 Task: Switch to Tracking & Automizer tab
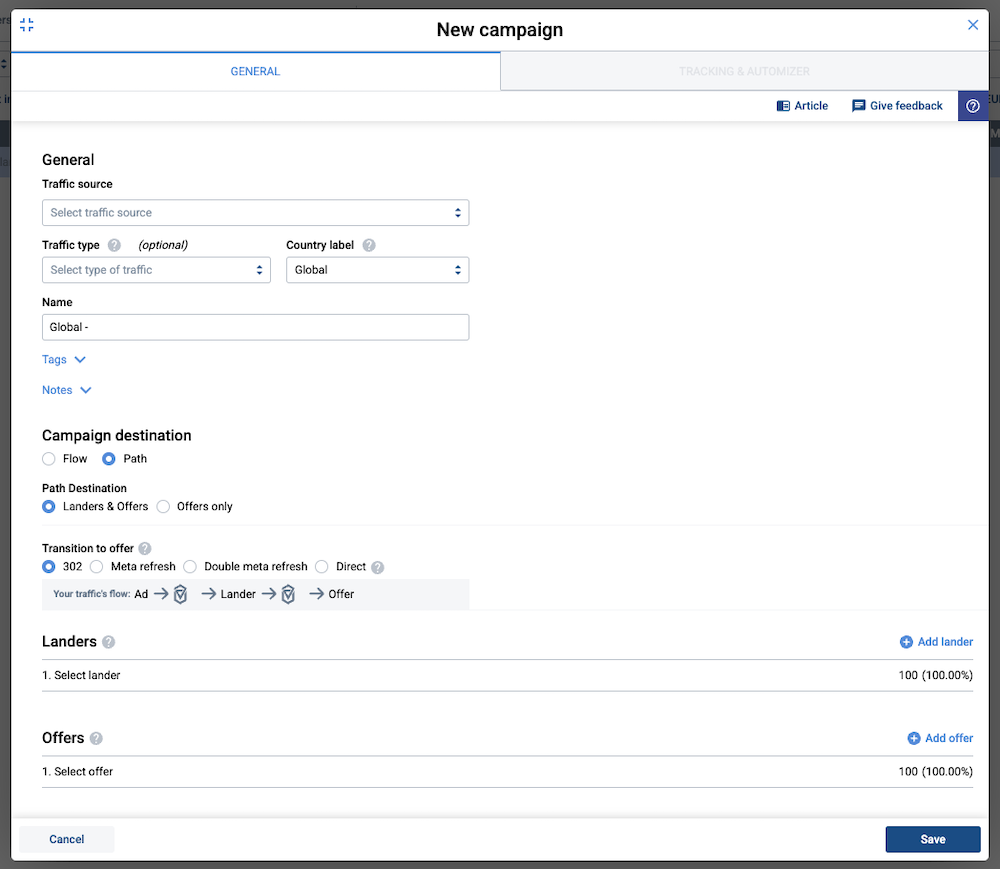coord(744,72)
